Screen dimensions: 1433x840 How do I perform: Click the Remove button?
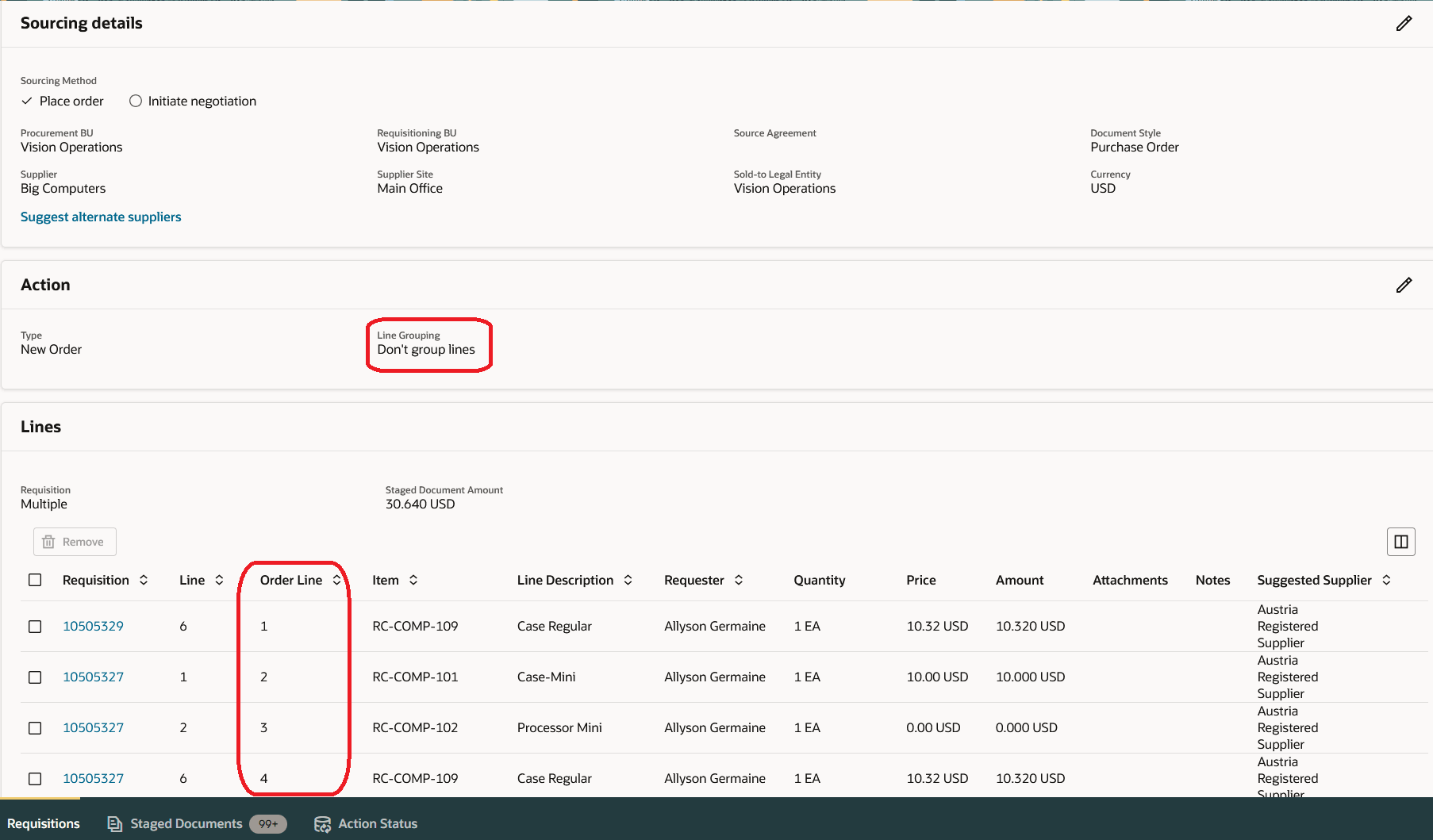pyautogui.click(x=75, y=542)
